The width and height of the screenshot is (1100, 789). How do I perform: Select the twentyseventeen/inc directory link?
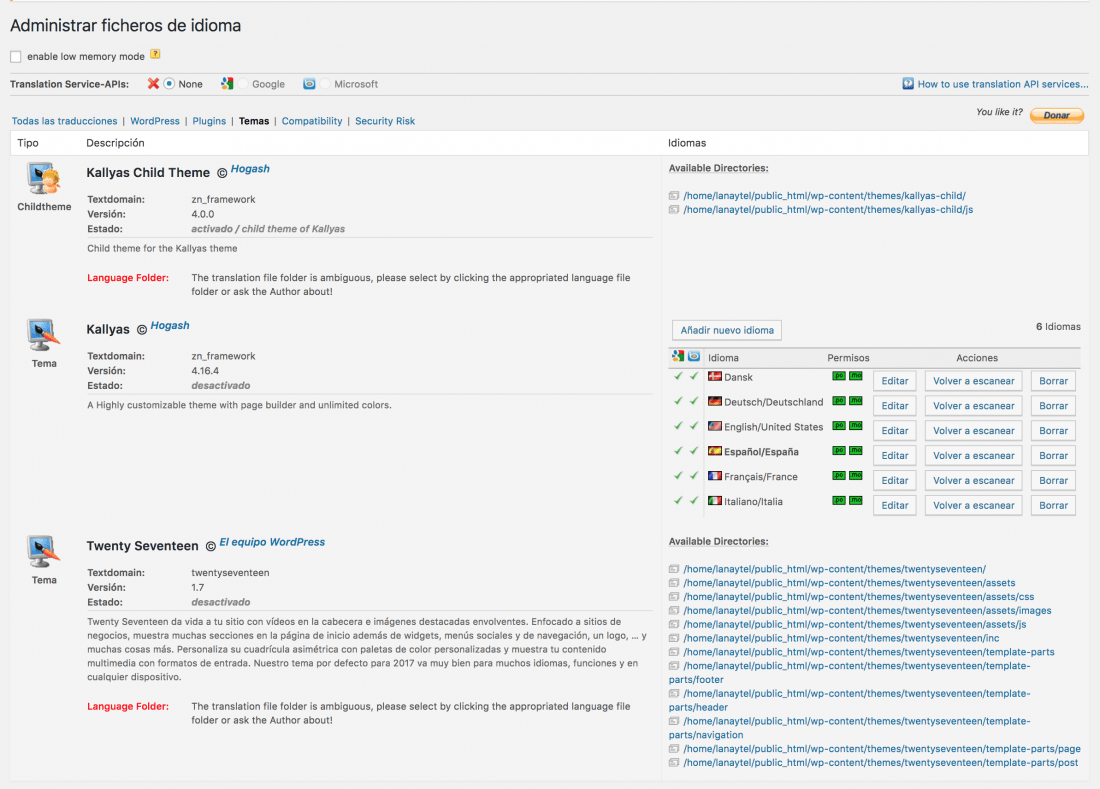click(x=841, y=638)
